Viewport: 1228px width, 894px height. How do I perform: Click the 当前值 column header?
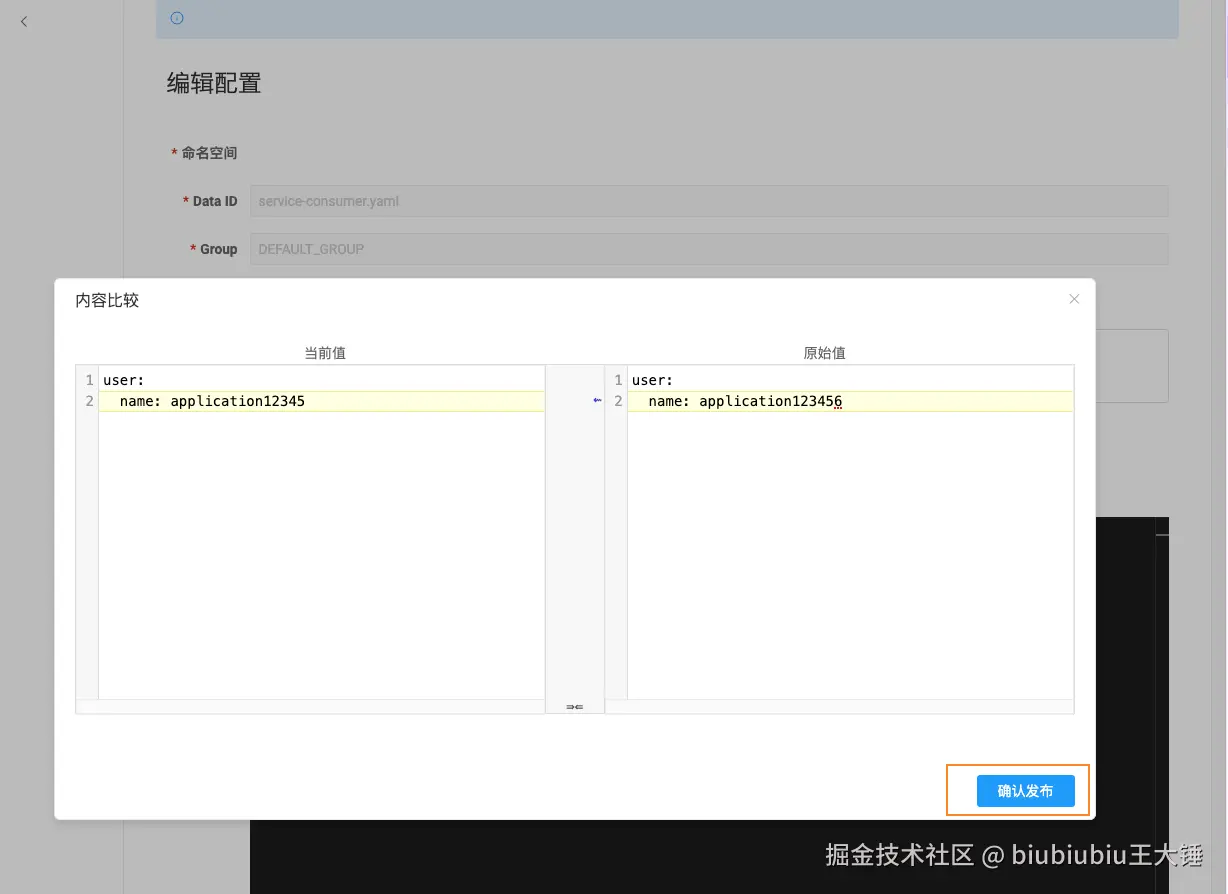[x=325, y=353]
